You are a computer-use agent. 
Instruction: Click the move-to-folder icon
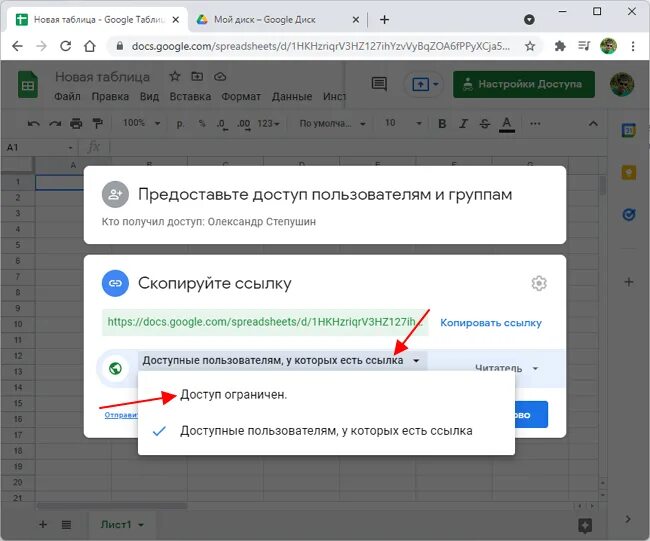[197, 76]
